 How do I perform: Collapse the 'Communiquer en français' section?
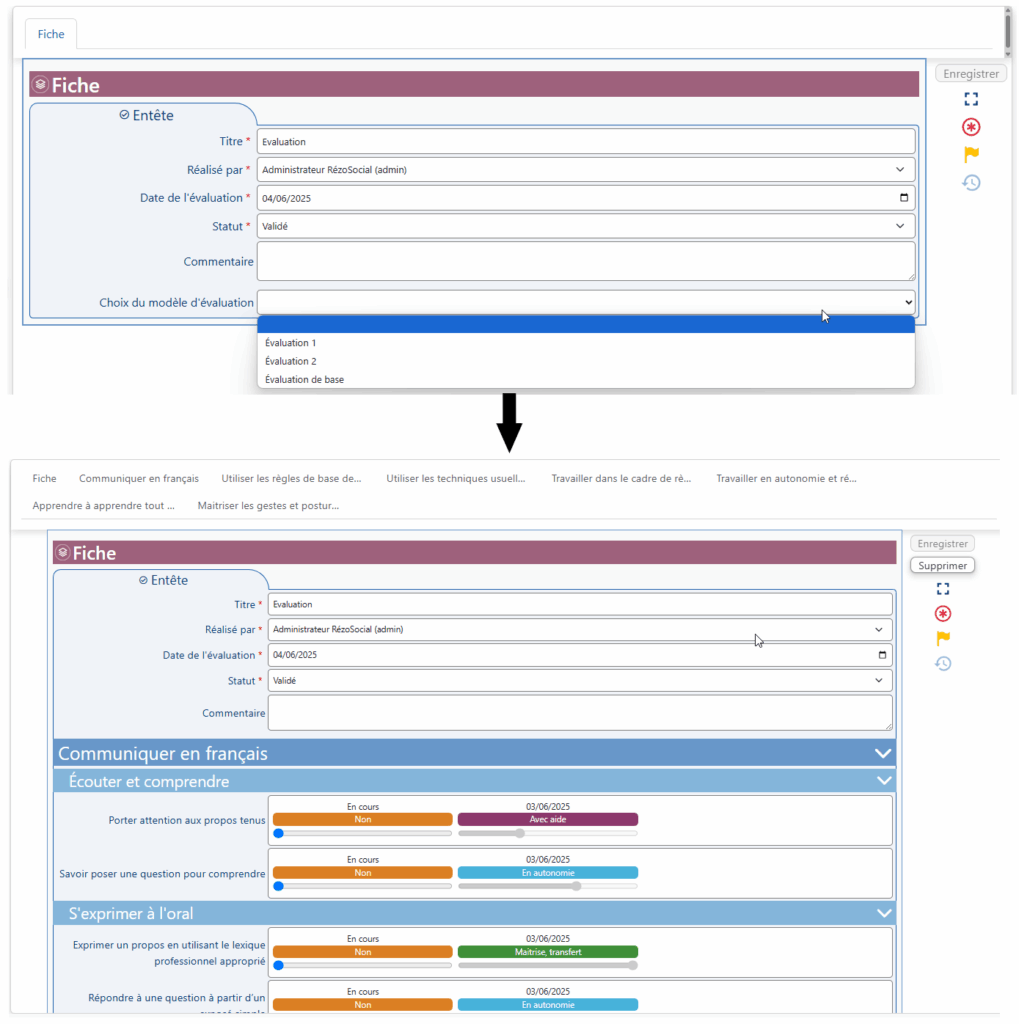pos(882,754)
